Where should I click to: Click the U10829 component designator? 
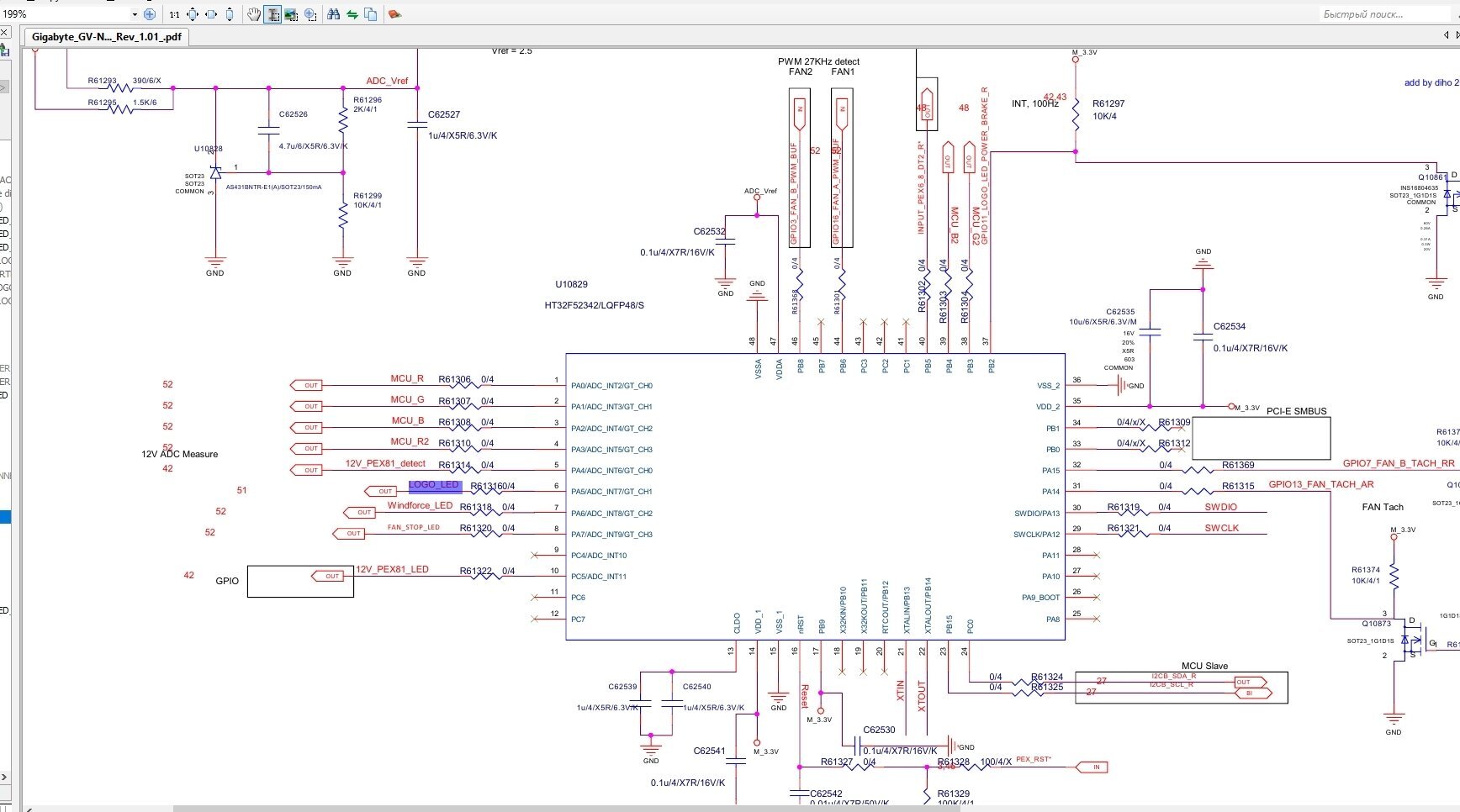[571, 285]
